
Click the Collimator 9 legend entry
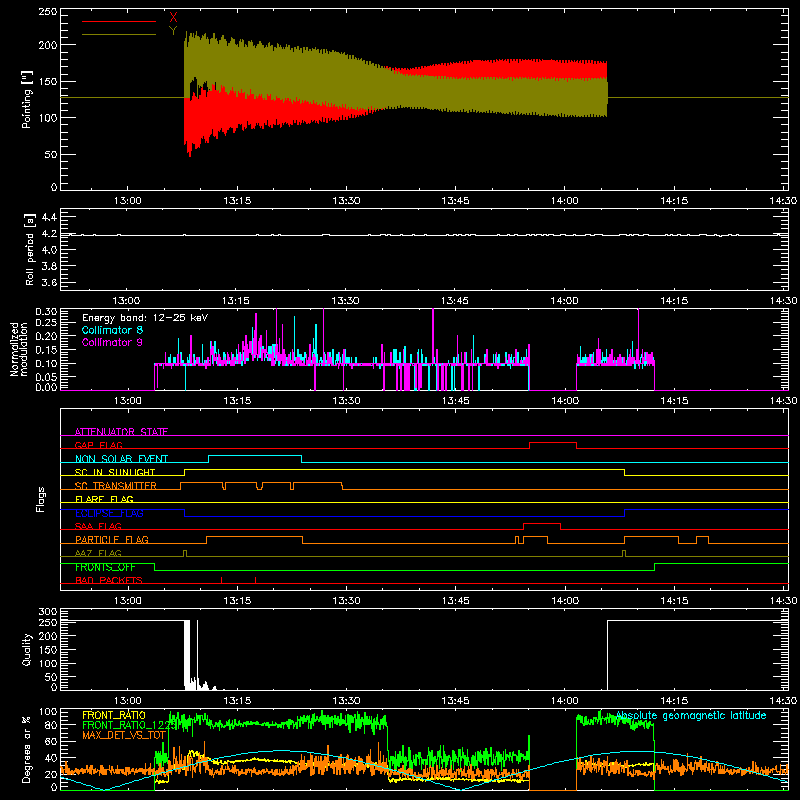(112, 342)
